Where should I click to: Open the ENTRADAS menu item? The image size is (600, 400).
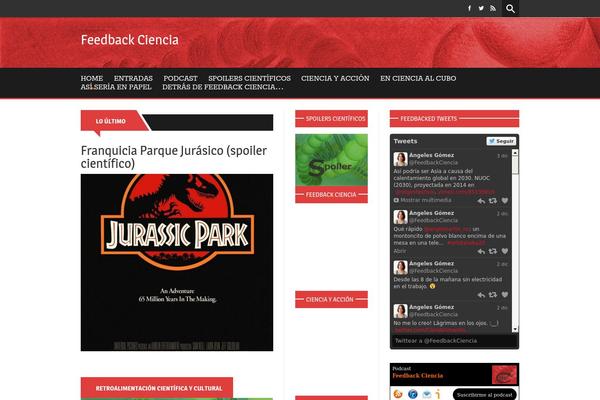[133, 78]
